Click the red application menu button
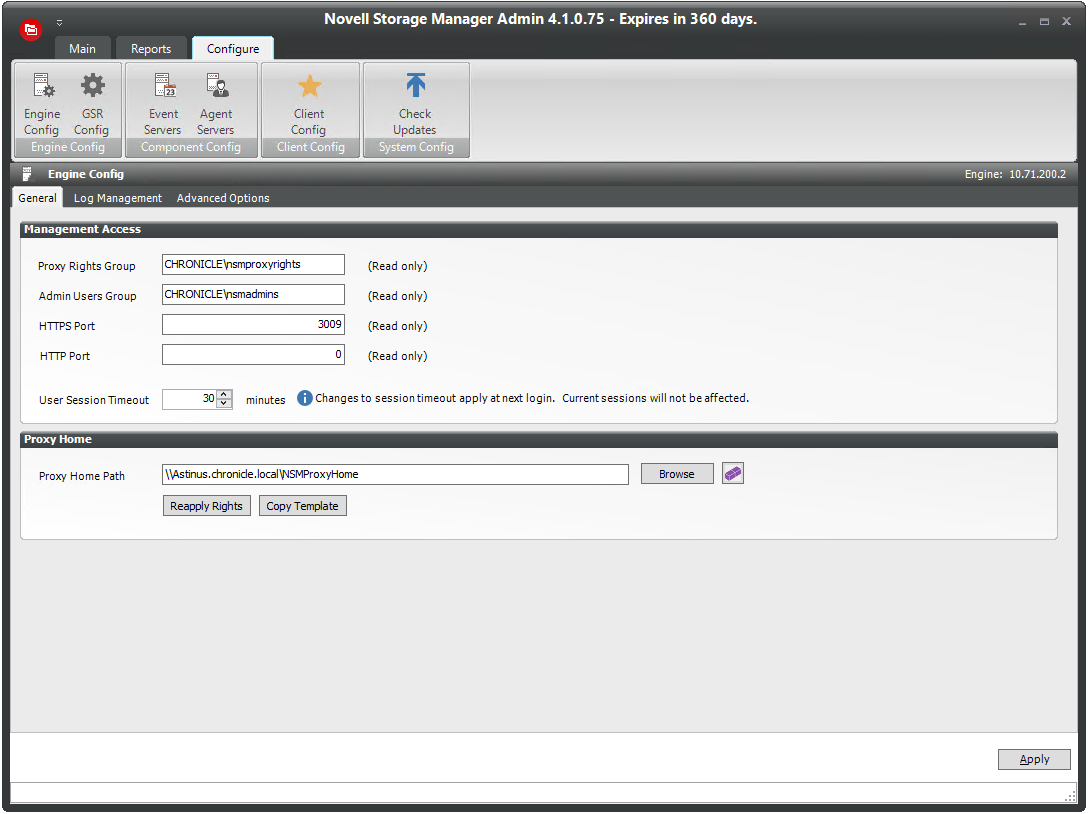Screen dimensions: 1088x814 tap(31, 29)
